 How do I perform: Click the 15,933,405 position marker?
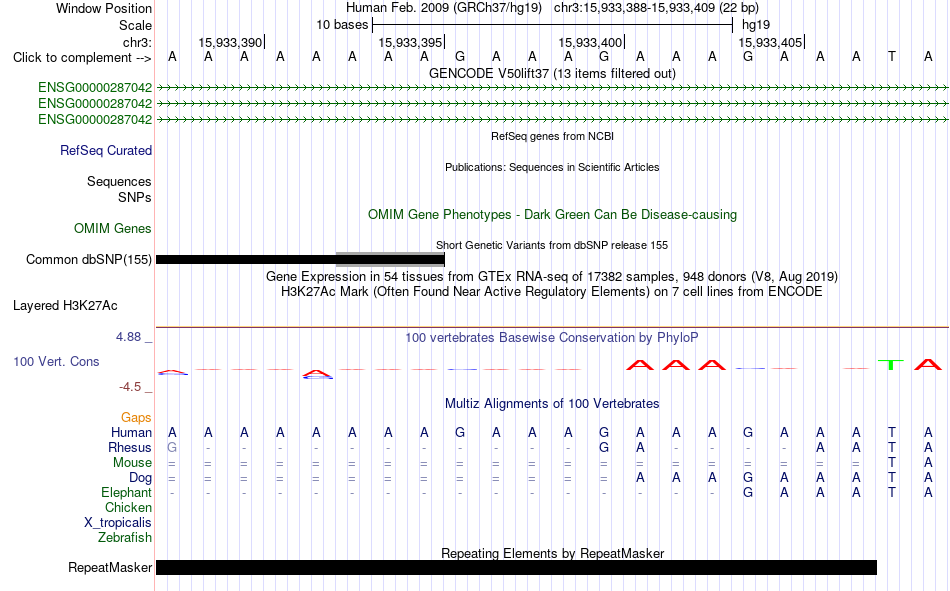click(770, 42)
